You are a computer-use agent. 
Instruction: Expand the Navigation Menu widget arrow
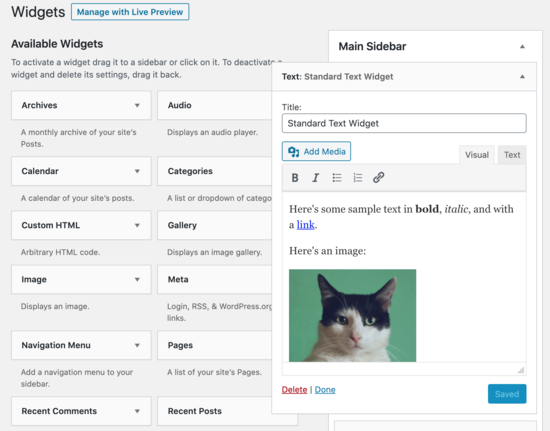pos(137,345)
